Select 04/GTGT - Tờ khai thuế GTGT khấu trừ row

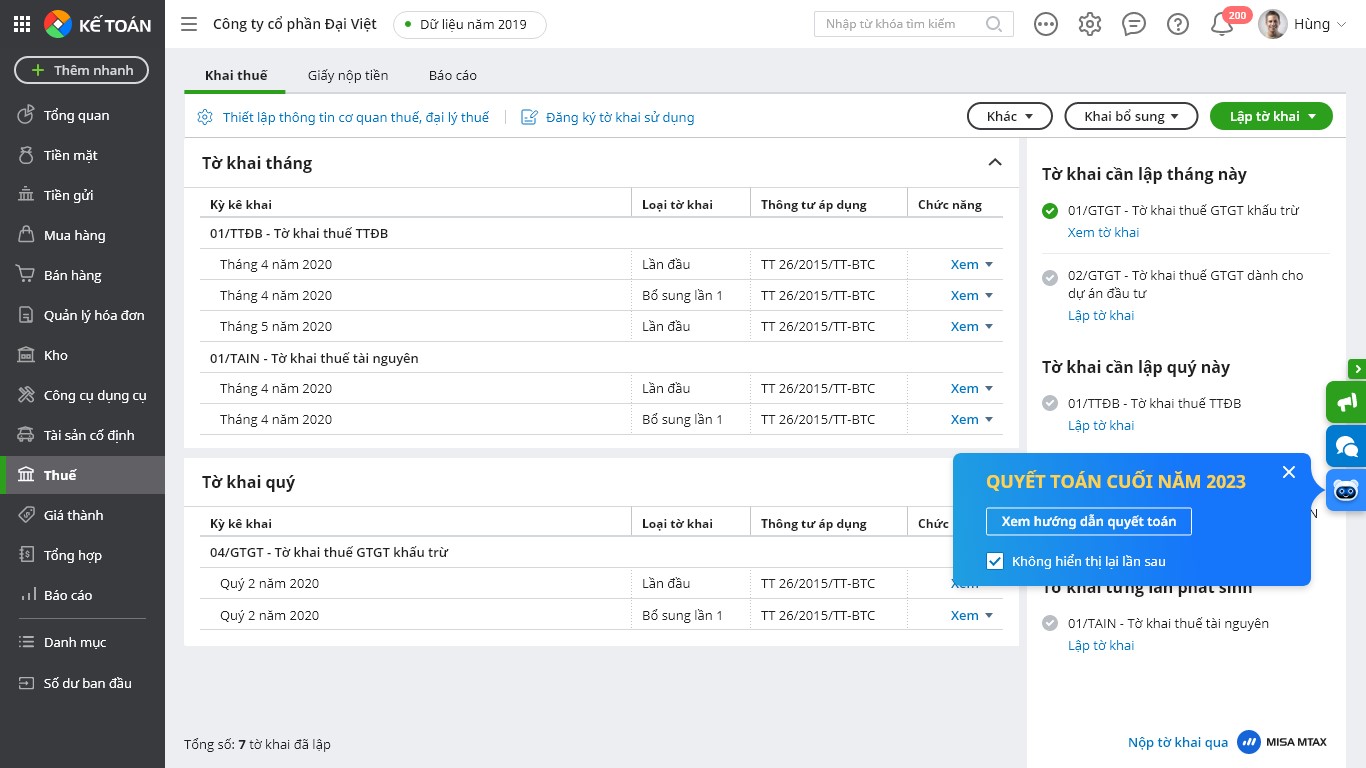(x=601, y=552)
